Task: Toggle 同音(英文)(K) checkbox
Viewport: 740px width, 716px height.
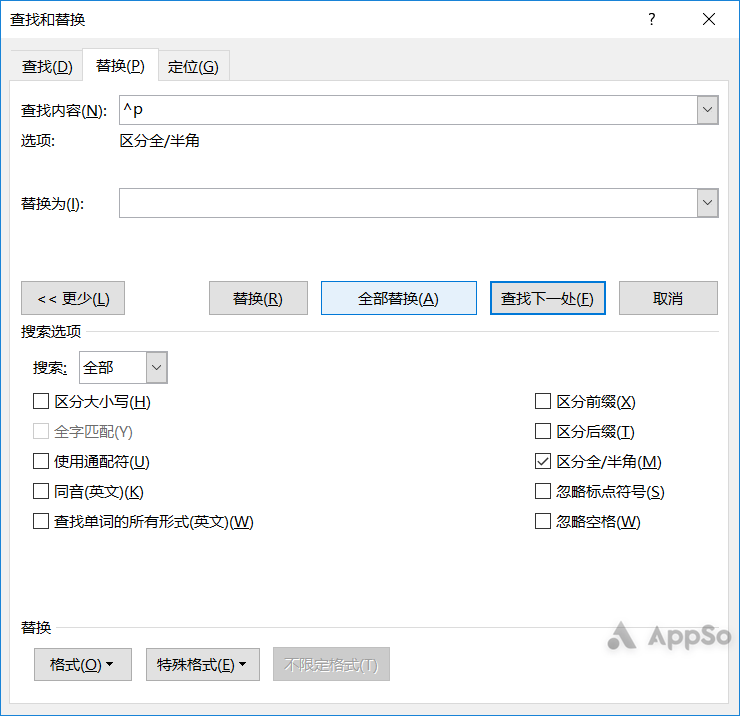Action: (x=41, y=491)
